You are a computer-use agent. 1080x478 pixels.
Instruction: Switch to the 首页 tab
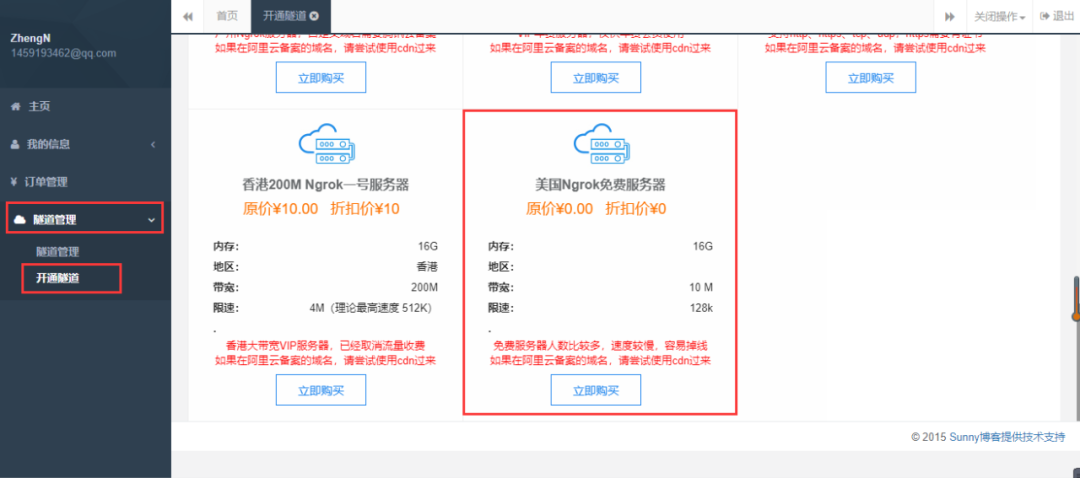tap(227, 17)
